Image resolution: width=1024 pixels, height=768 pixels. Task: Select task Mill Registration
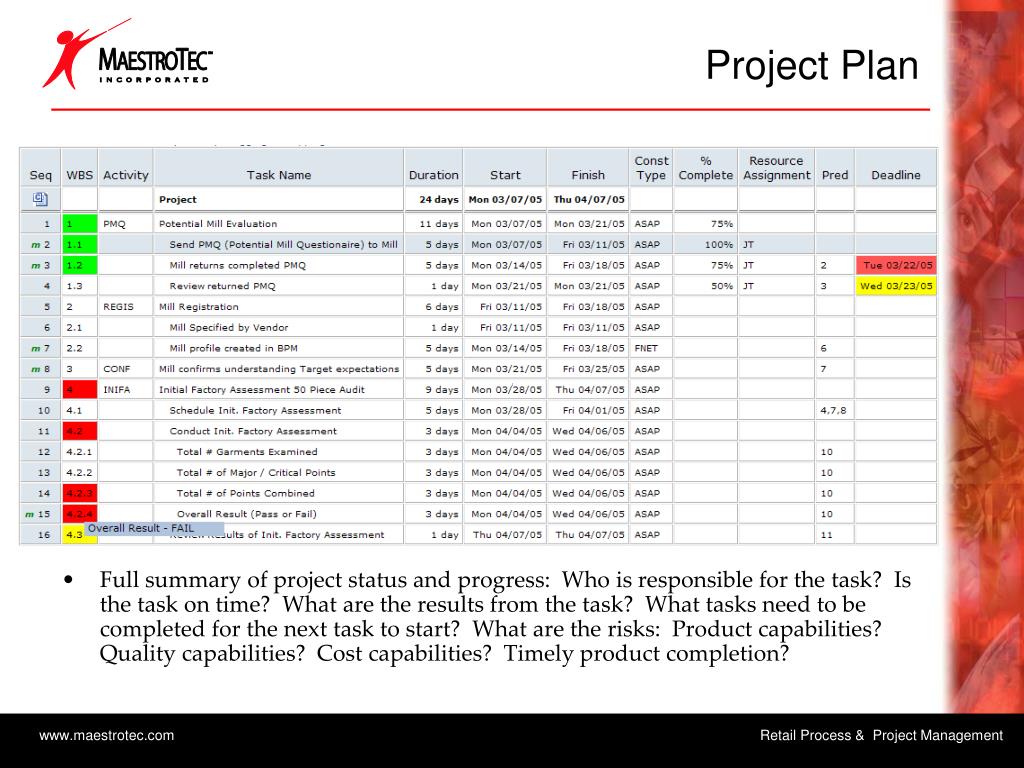pyautogui.click(x=199, y=306)
